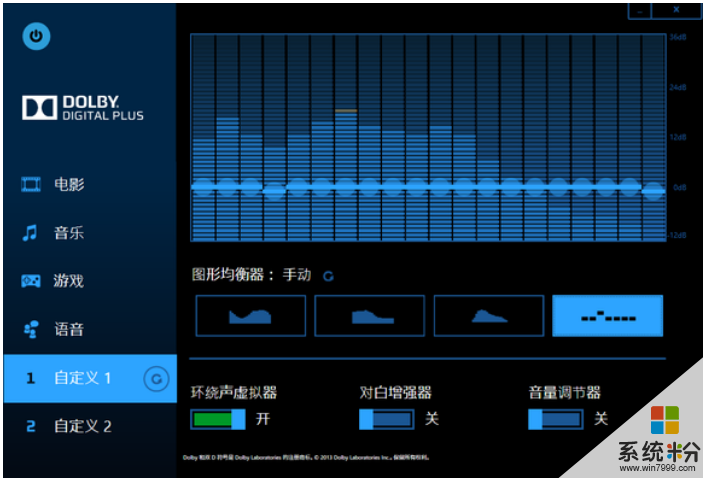Viewport: 703px width, 479px height.
Task: Click the 36dB scale label
Action: [677, 37]
